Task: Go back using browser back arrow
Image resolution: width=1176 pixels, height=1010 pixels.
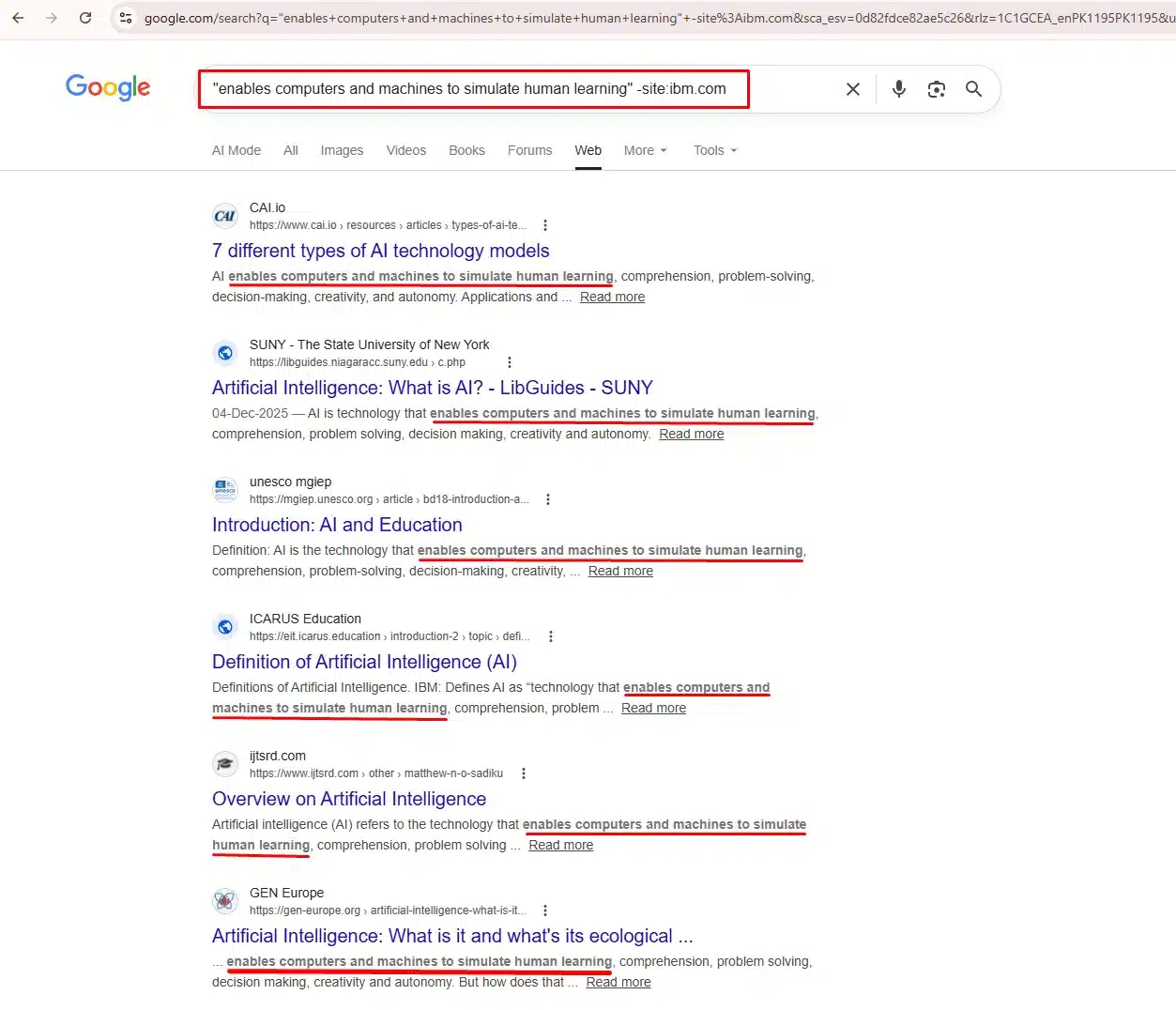Action: pyautogui.click(x=18, y=18)
